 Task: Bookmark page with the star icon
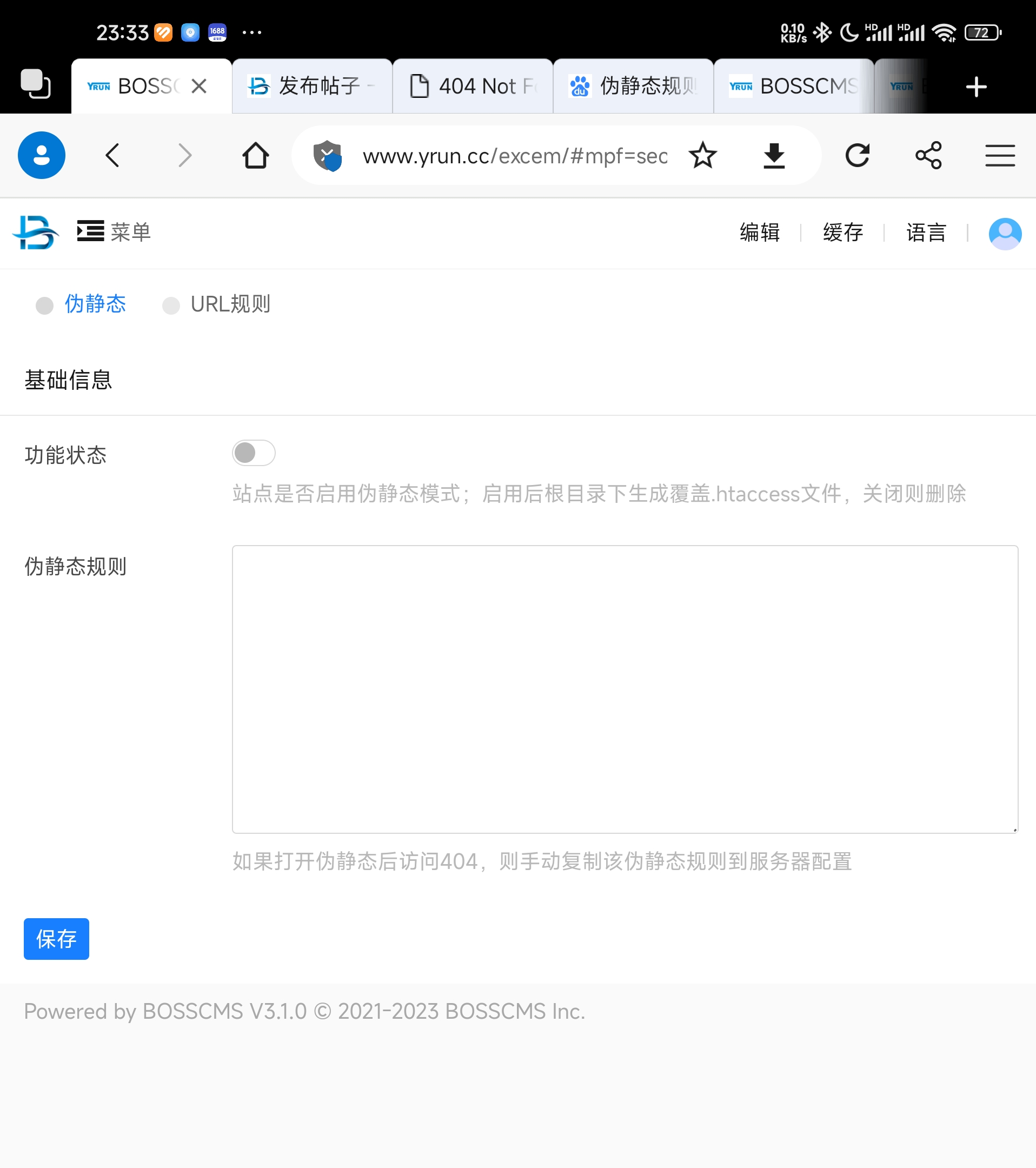[x=702, y=155]
